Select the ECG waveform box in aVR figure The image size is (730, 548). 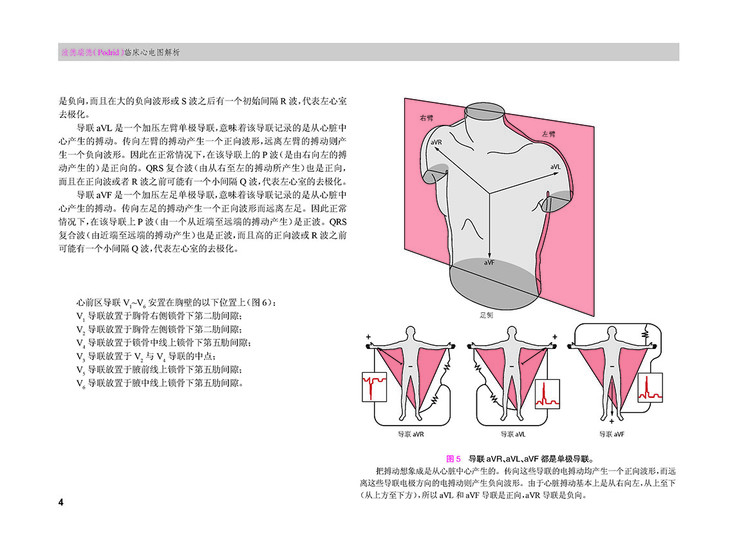point(376,386)
